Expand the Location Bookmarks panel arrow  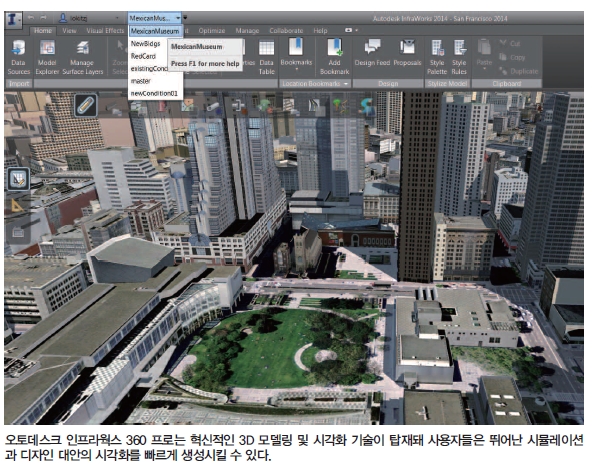coord(346,84)
